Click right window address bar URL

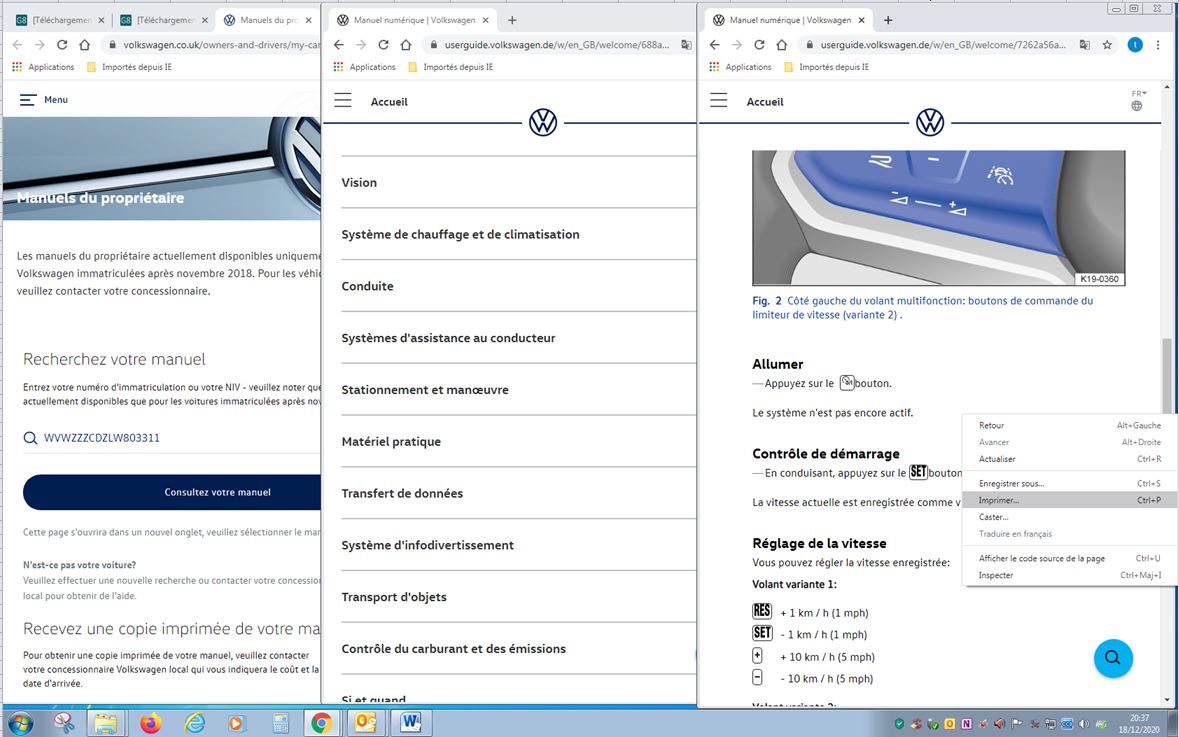pos(943,45)
